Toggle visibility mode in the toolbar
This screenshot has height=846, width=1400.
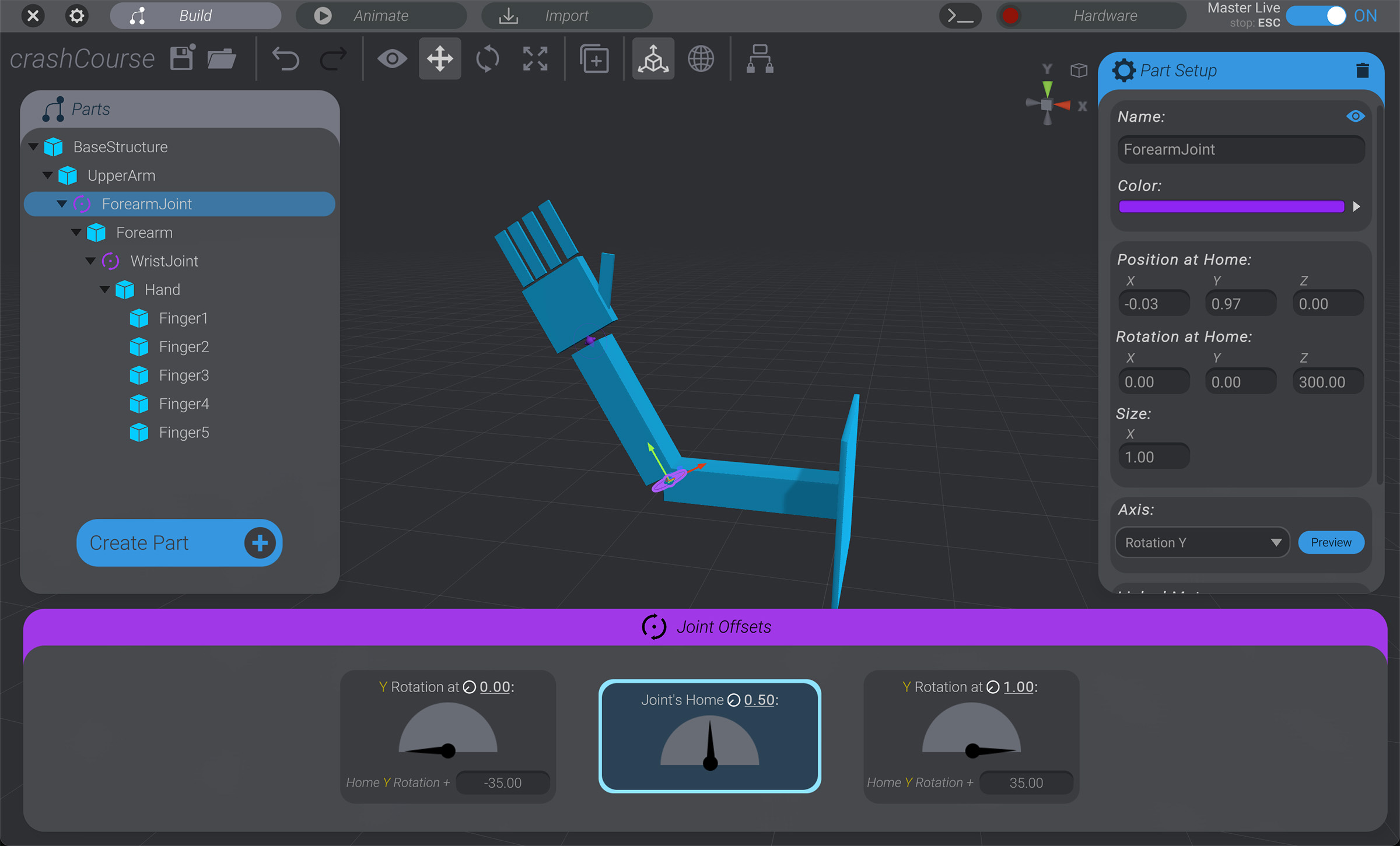pos(392,58)
